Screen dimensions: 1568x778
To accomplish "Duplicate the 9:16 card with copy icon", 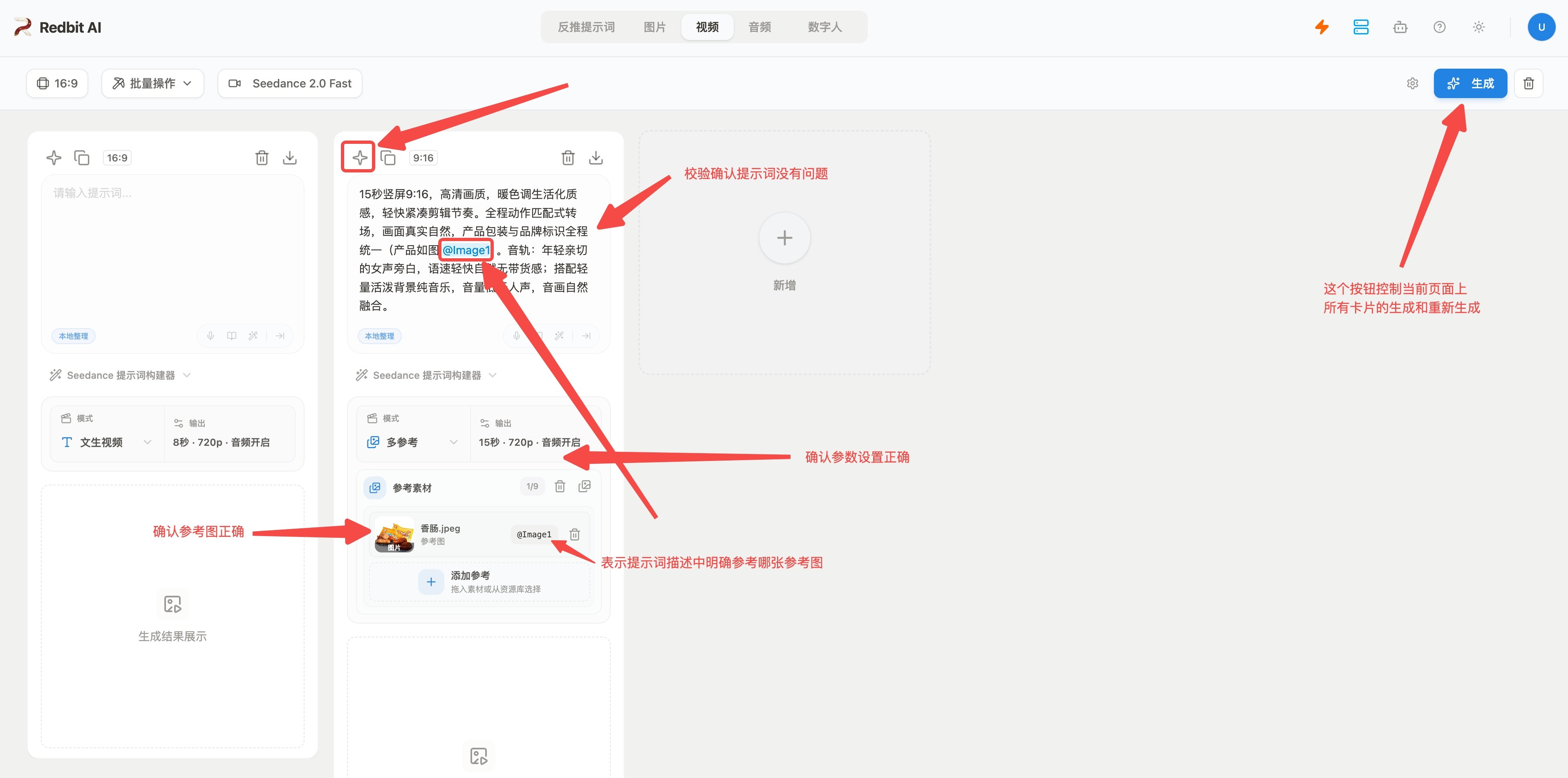I will pyautogui.click(x=388, y=158).
